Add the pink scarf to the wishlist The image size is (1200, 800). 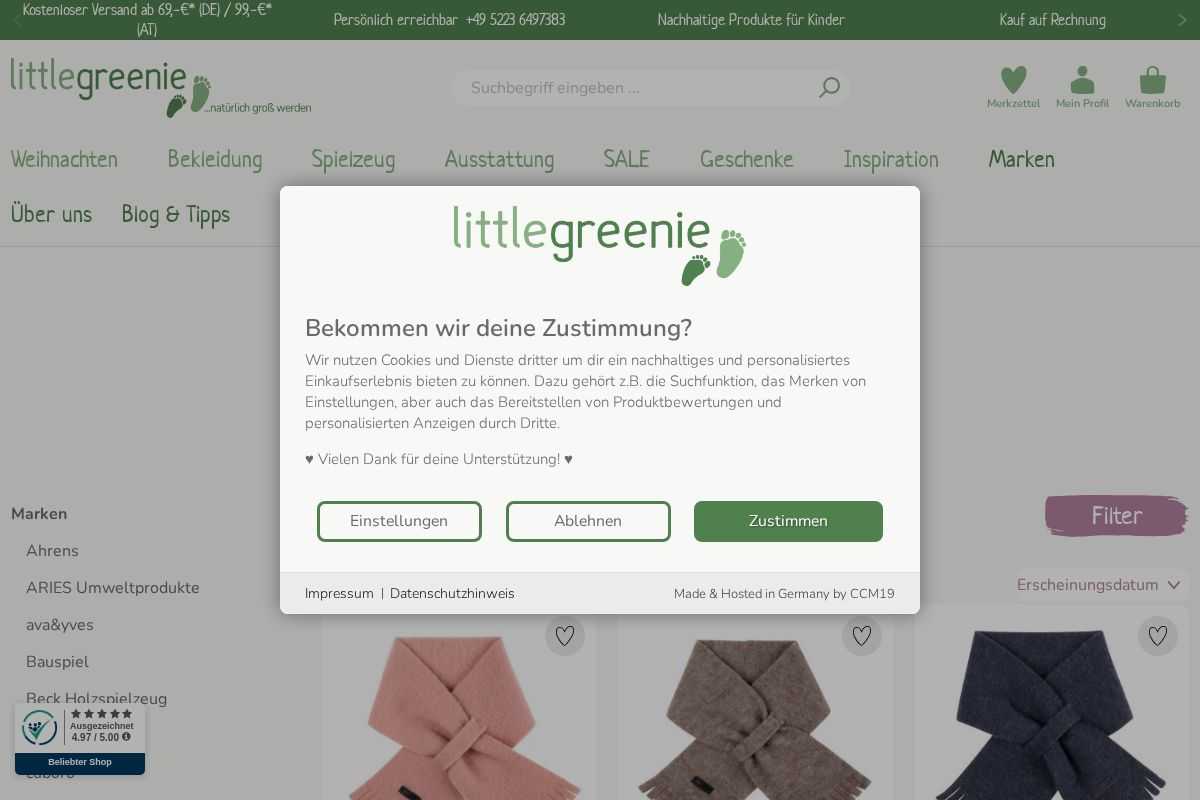(x=565, y=636)
